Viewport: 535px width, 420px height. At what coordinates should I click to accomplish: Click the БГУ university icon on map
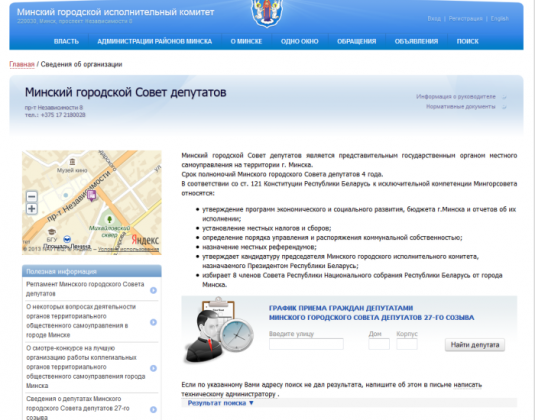(x=52, y=232)
